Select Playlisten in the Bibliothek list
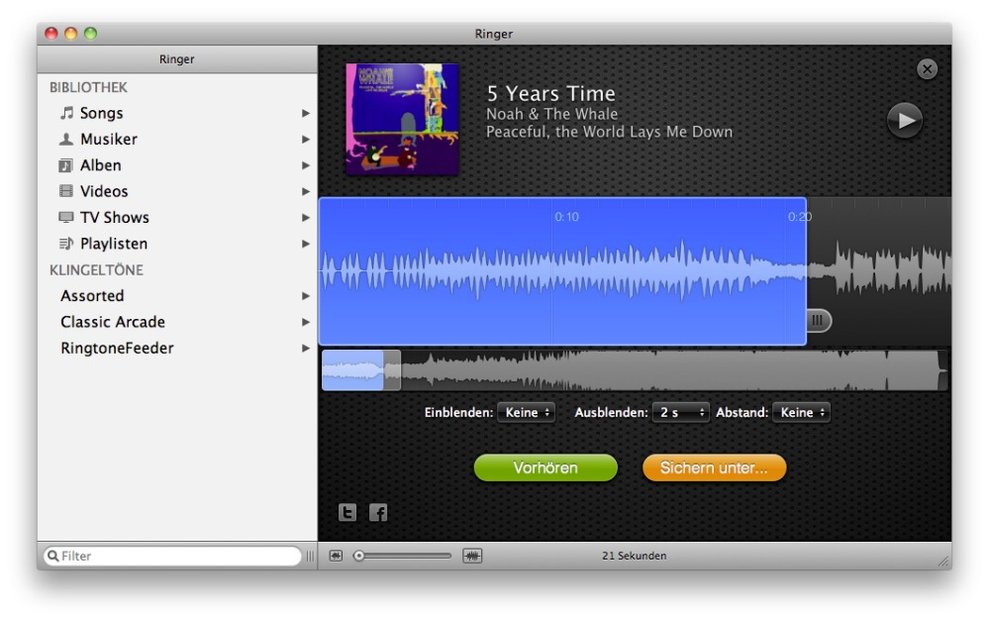The height and width of the screenshot is (621, 989). (177, 243)
